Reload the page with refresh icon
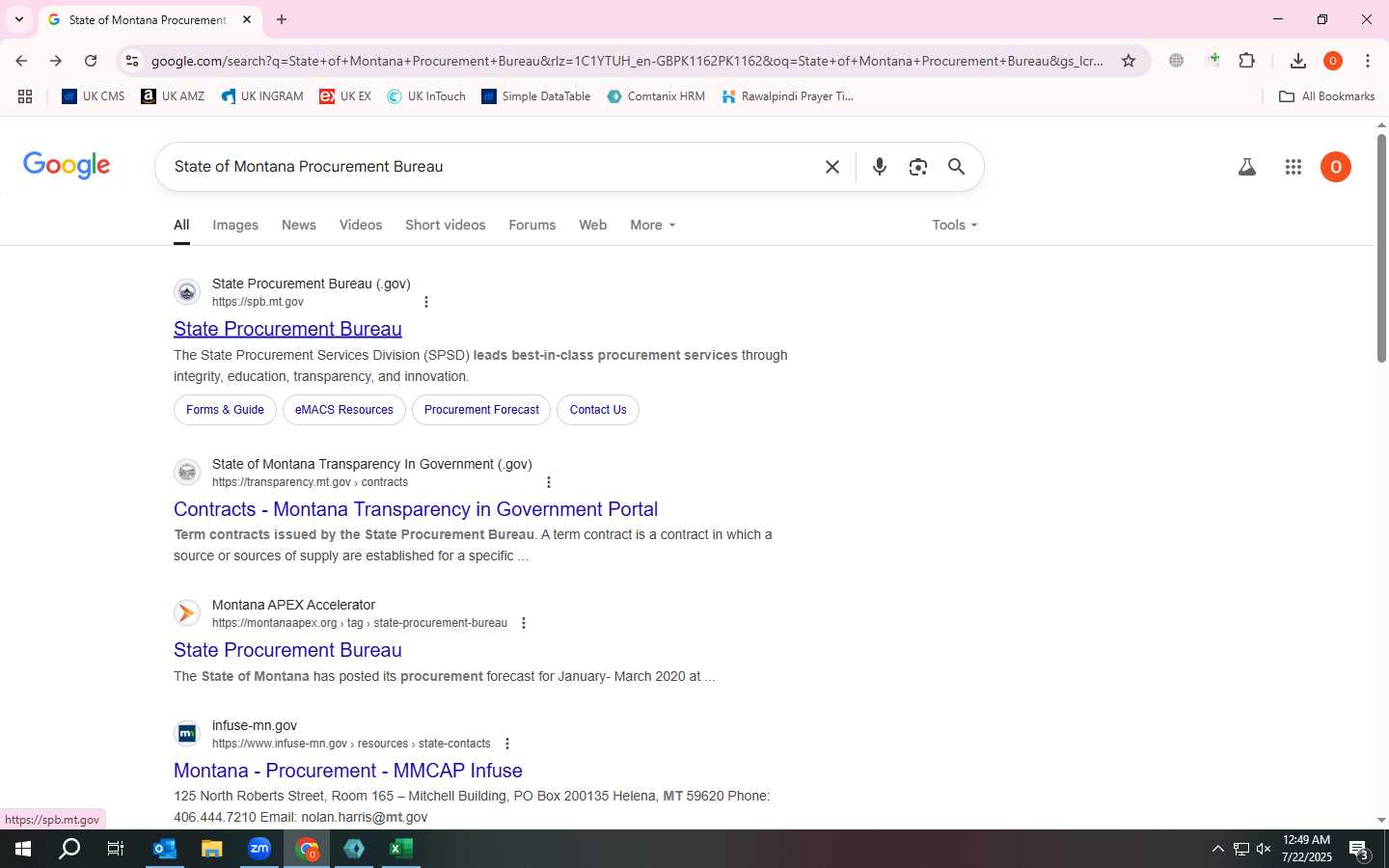 click(x=91, y=61)
